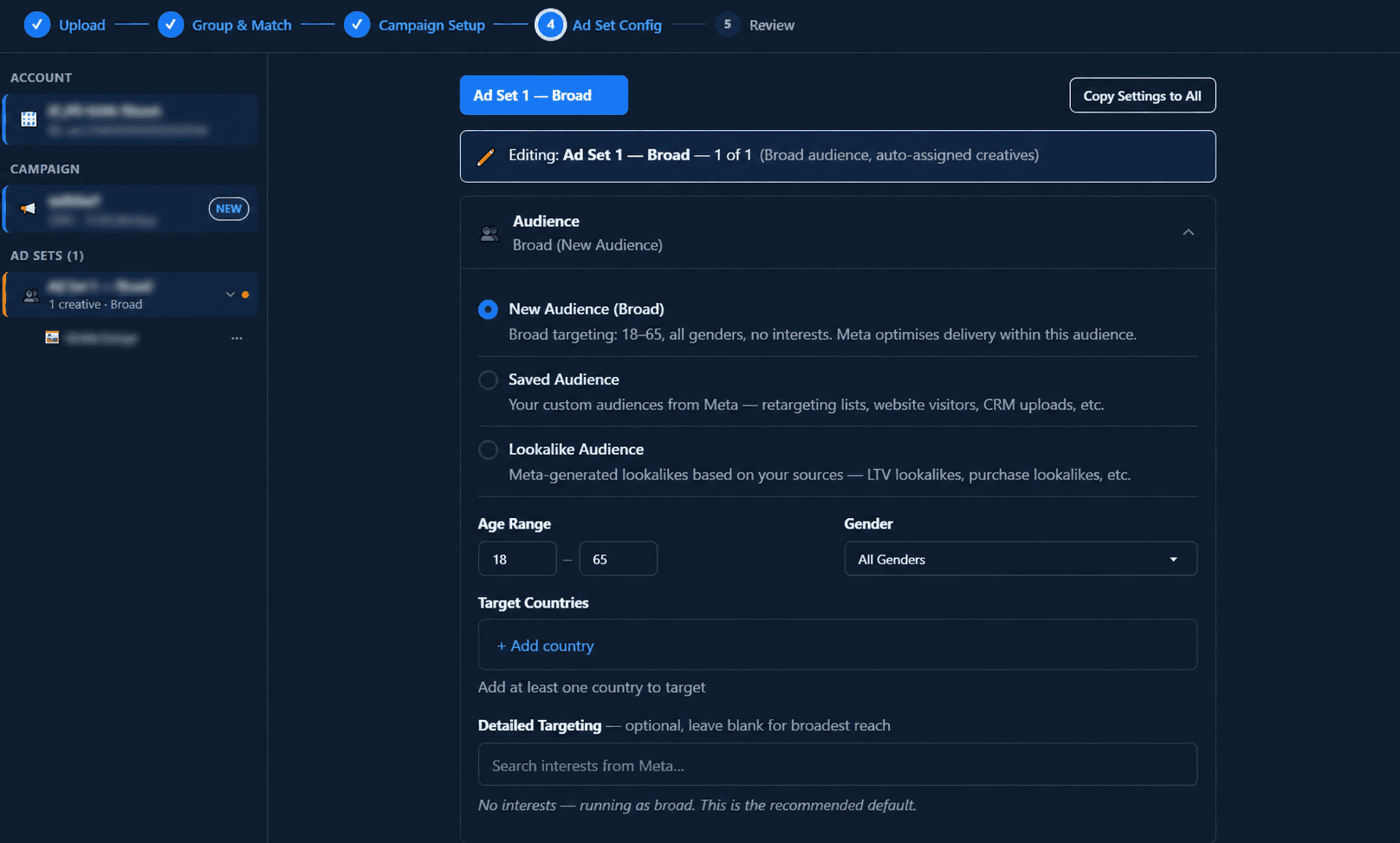Click the ad set people icon in sidebar
This screenshot has height=843, width=1400.
(31, 295)
